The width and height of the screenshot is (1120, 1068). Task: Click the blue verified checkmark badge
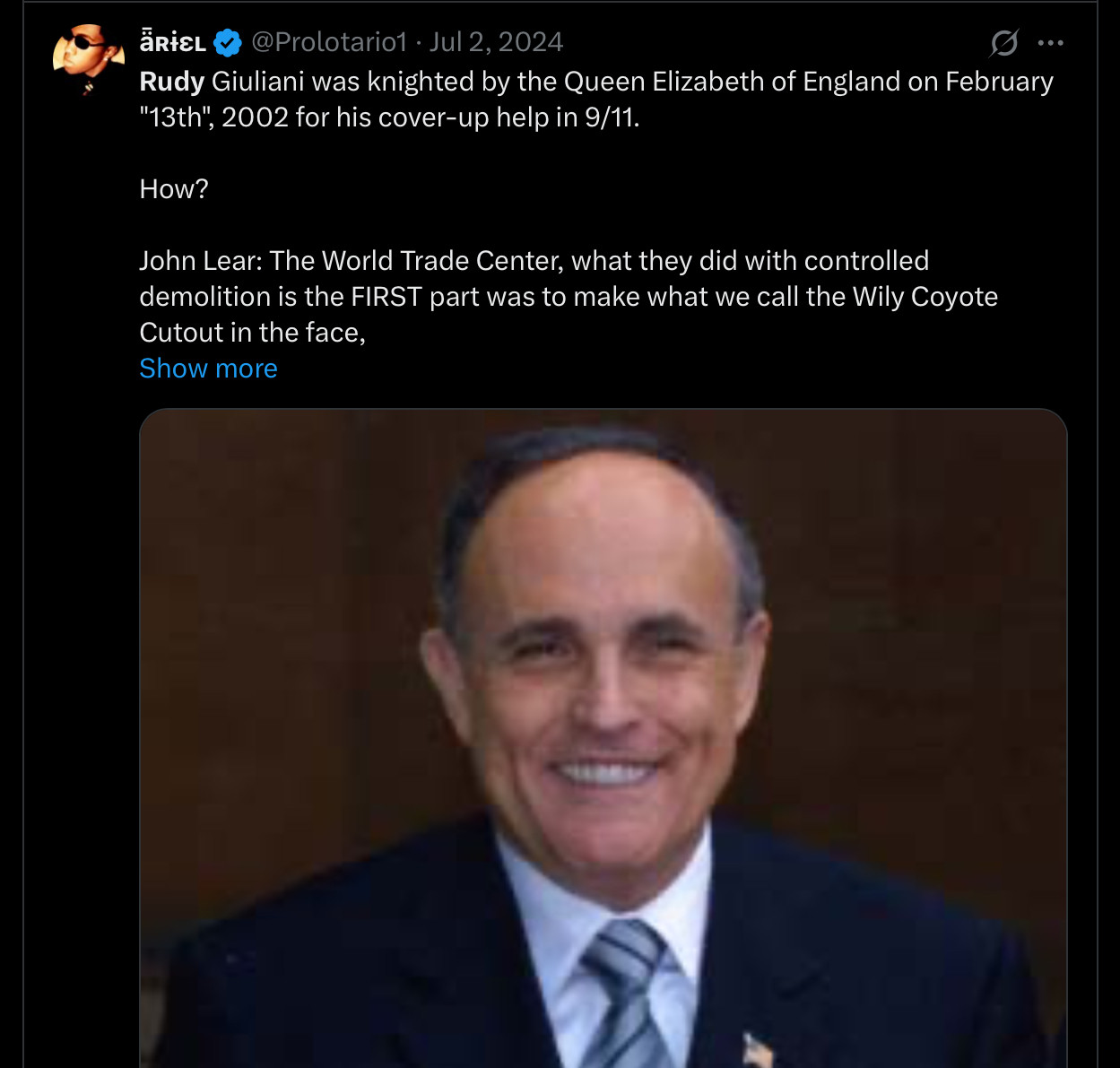point(228,42)
